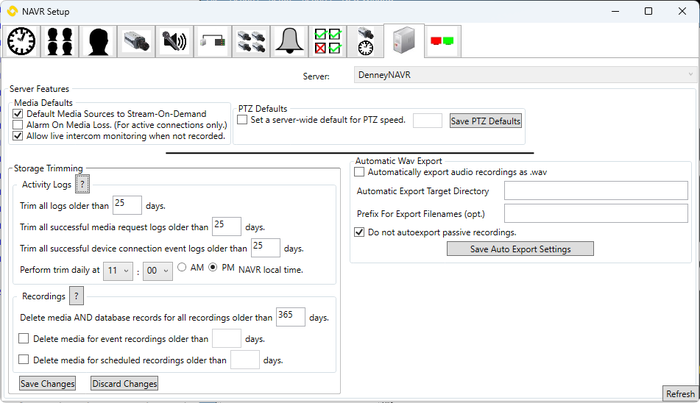The height and width of the screenshot is (403, 700).
Task: Switch to the red and green status tab
Action: (x=441, y=41)
